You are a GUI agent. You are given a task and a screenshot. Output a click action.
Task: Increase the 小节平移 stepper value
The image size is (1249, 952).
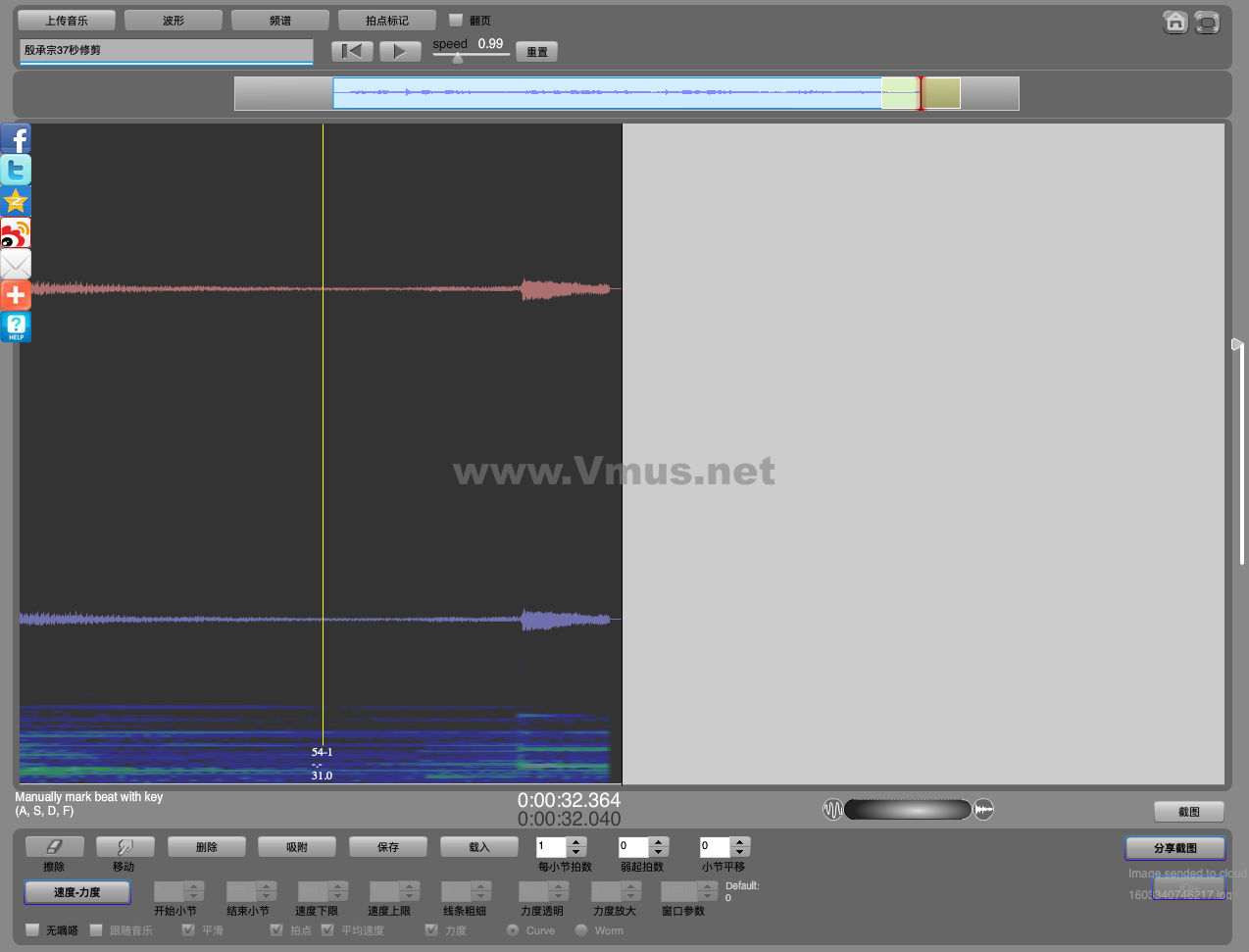point(740,841)
